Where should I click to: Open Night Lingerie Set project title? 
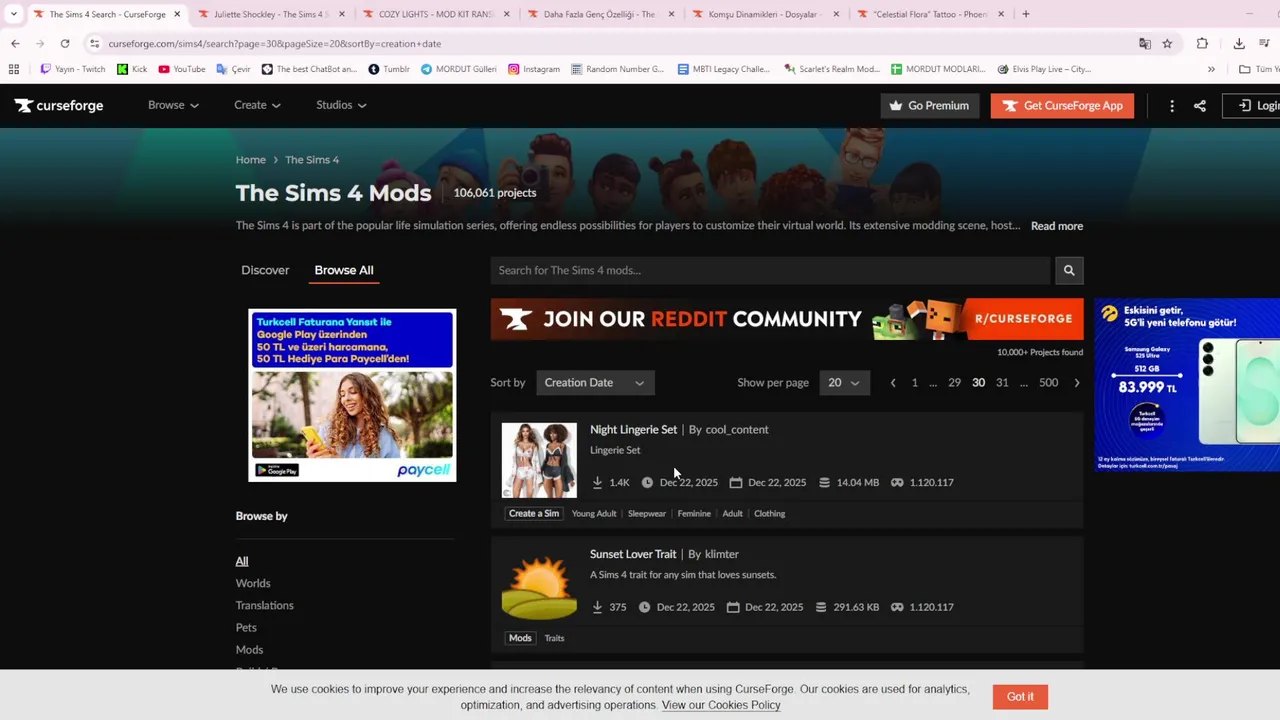coord(633,430)
